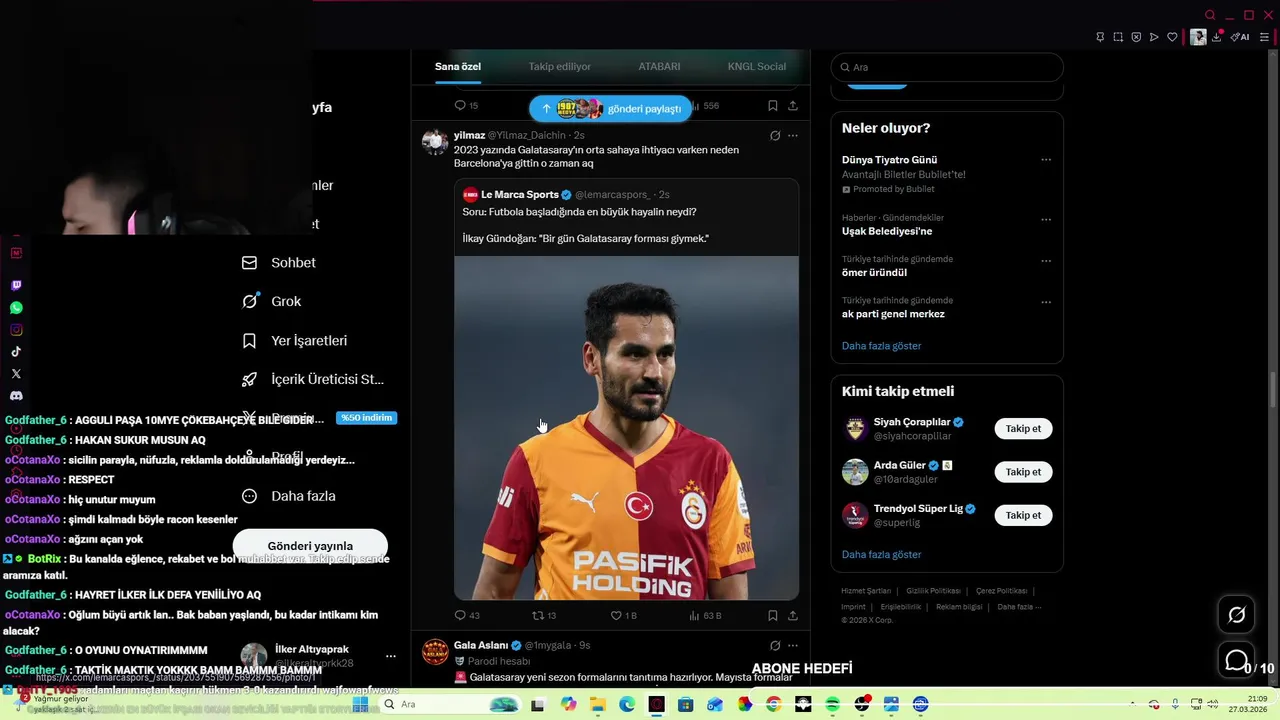Open Sohbet in sidebar
The width and height of the screenshot is (1280, 720).
click(x=279, y=263)
